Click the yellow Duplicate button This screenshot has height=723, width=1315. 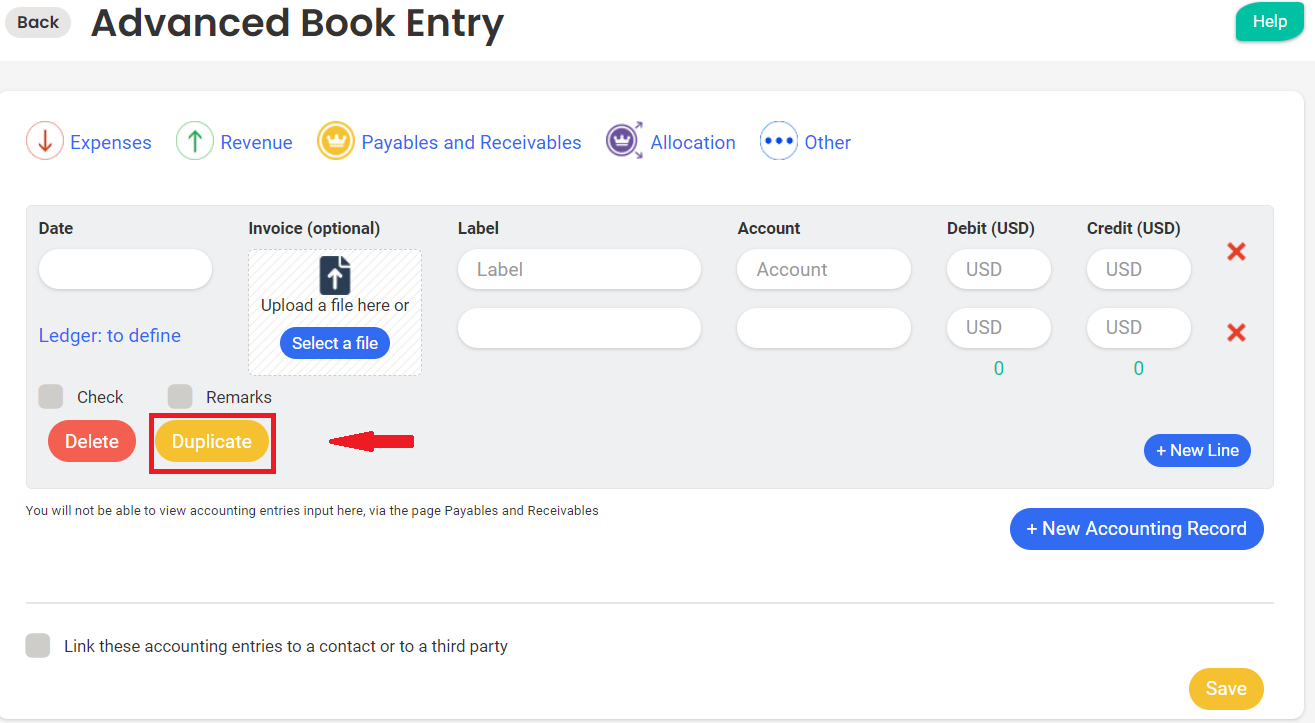(212, 442)
